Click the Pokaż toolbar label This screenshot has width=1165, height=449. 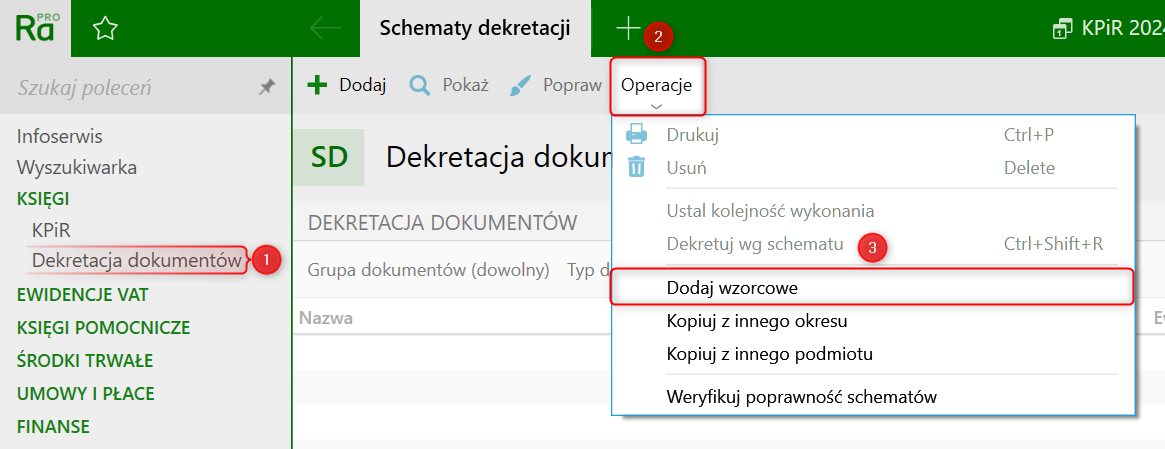click(x=465, y=85)
